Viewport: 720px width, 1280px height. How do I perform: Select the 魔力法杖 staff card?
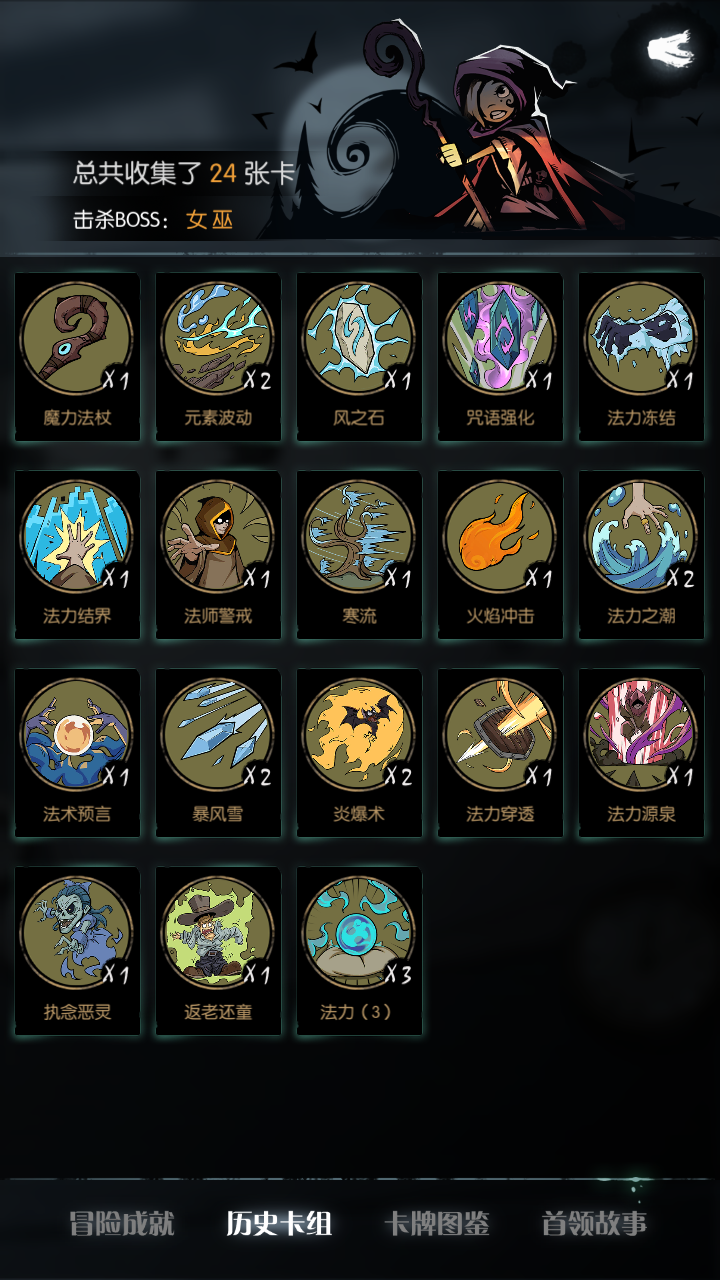[77, 357]
